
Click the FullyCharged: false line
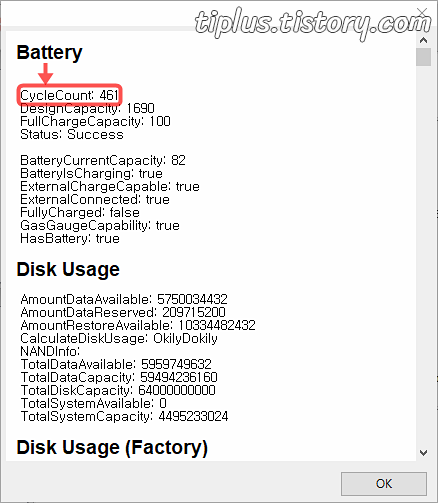tap(80, 212)
